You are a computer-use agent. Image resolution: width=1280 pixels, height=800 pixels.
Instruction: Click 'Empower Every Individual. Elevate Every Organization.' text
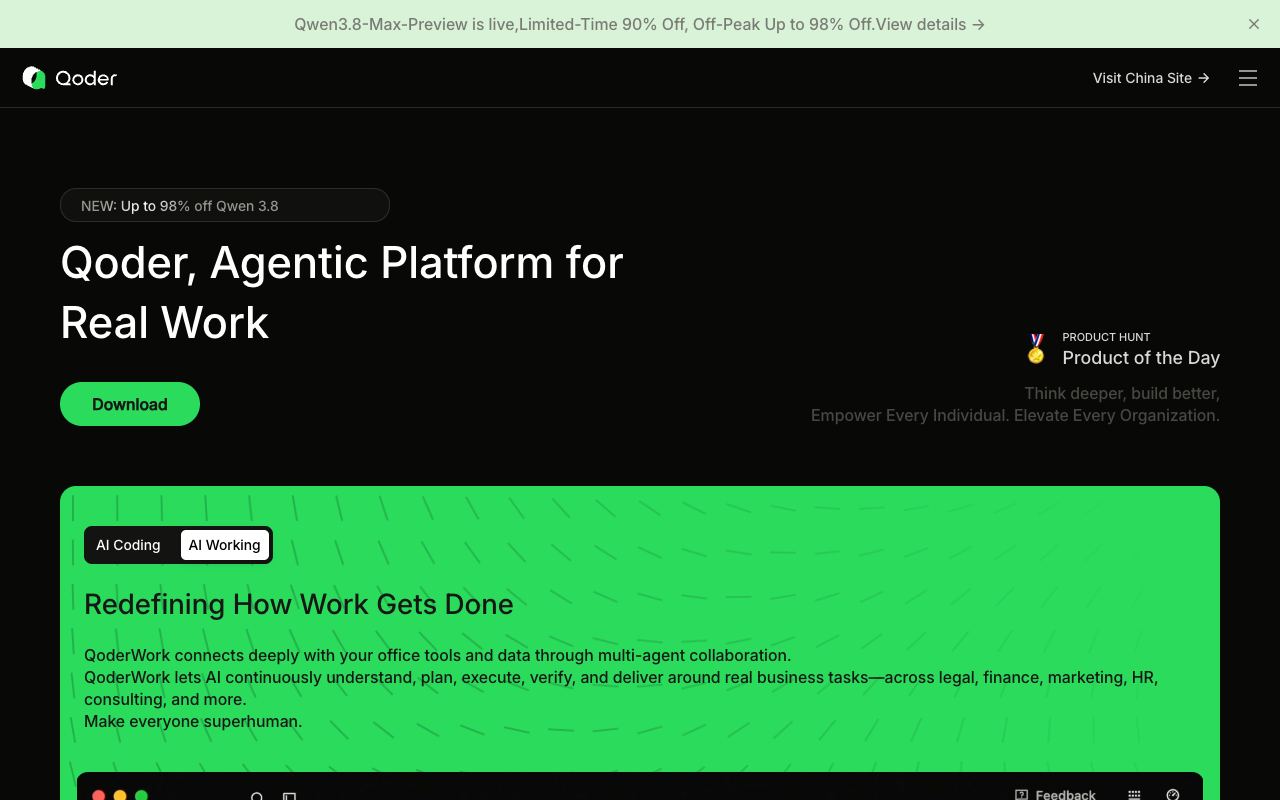[x=1015, y=415]
